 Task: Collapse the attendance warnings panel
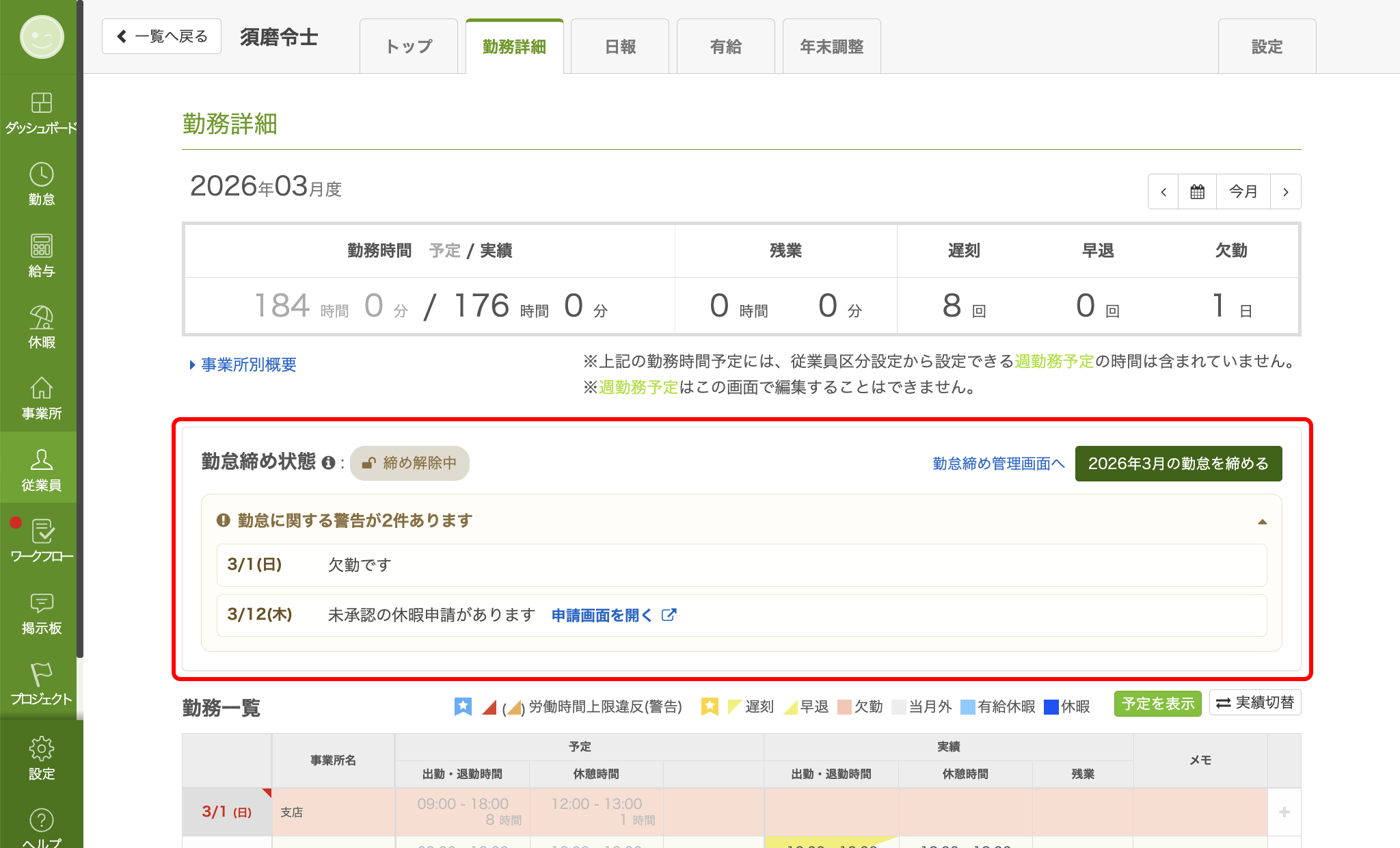[1262, 522]
